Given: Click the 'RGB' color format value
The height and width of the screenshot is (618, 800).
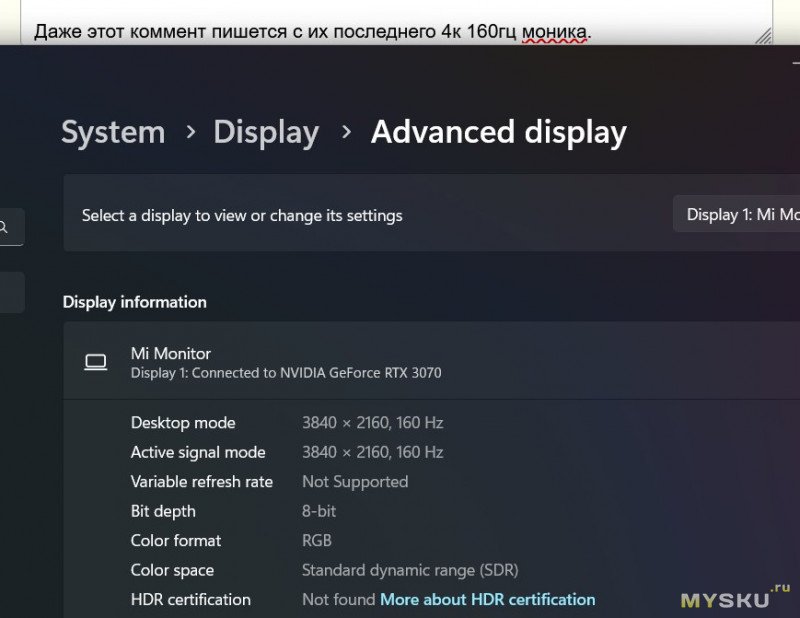Looking at the screenshot, I should click(x=317, y=540).
